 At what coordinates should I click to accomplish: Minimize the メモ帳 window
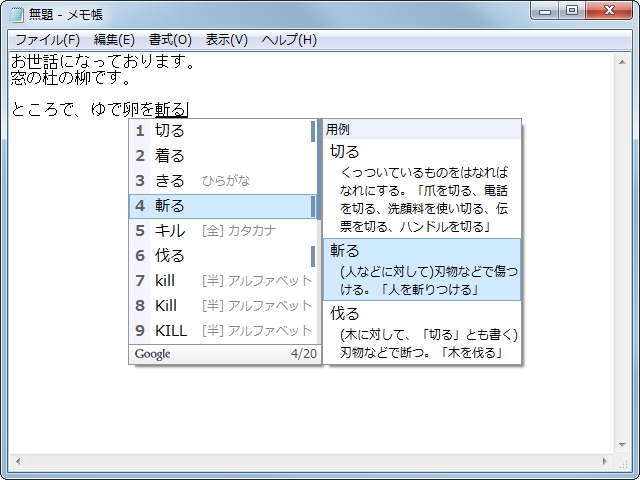(545, 11)
